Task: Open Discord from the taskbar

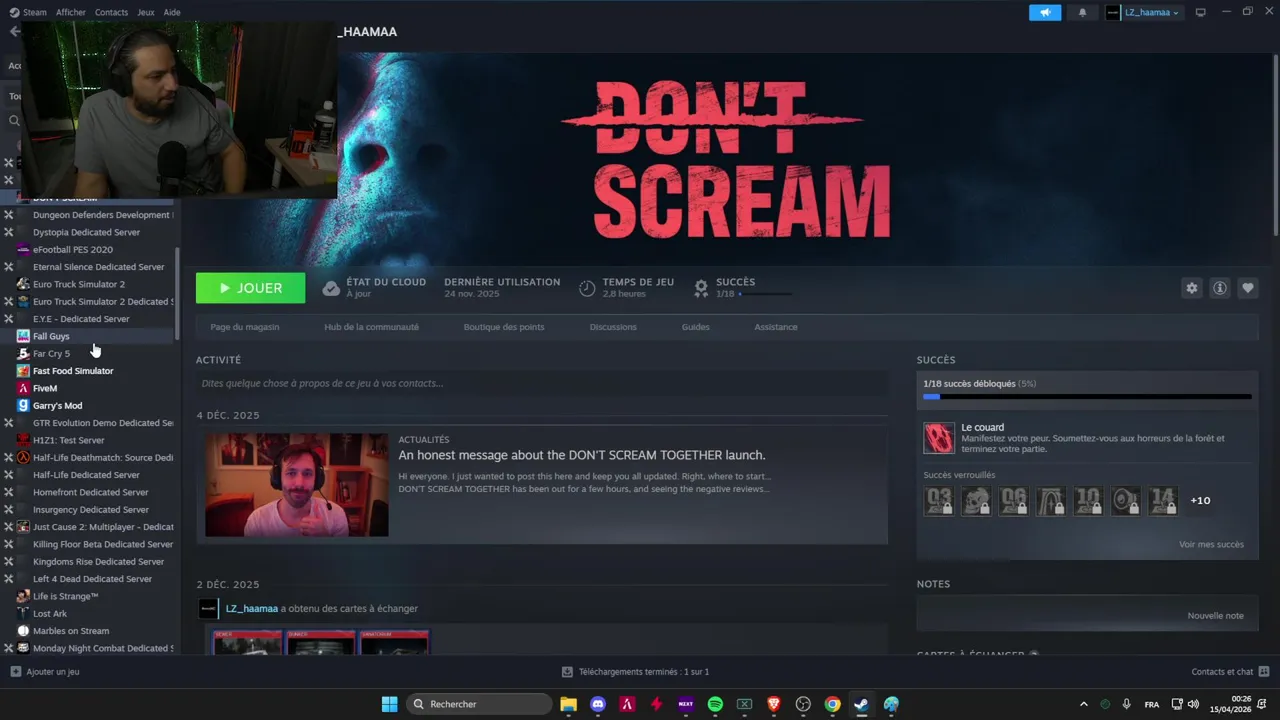Action: [598, 704]
